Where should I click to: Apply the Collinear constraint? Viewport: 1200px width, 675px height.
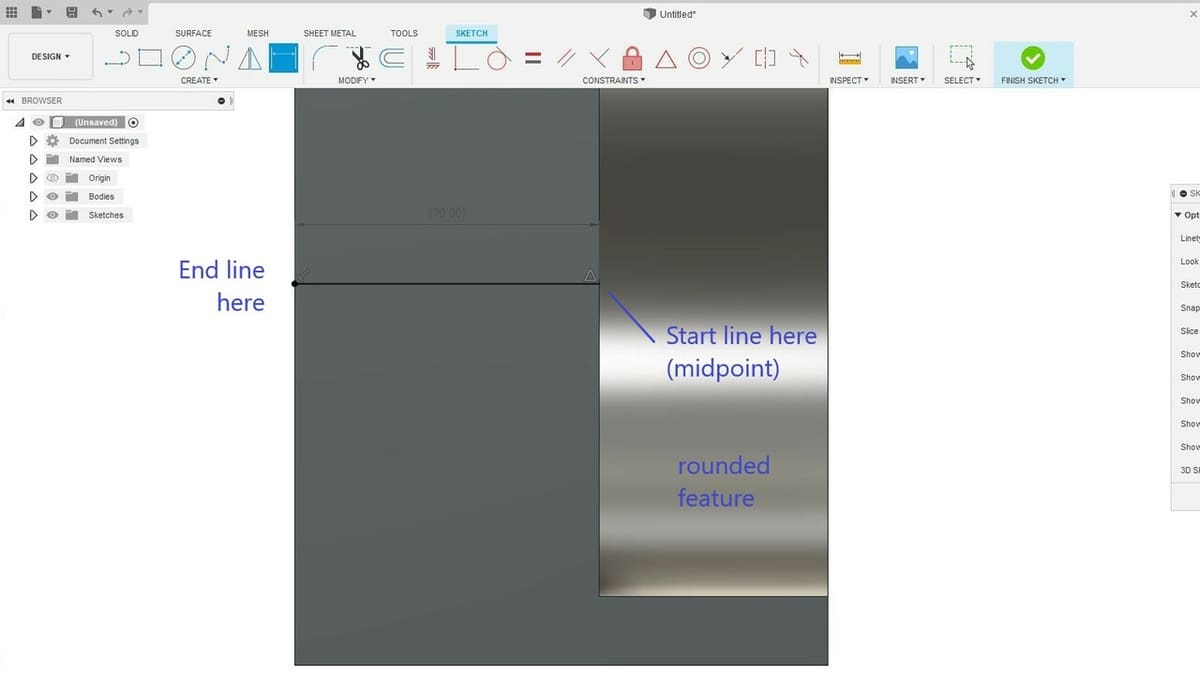coord(732,58)
